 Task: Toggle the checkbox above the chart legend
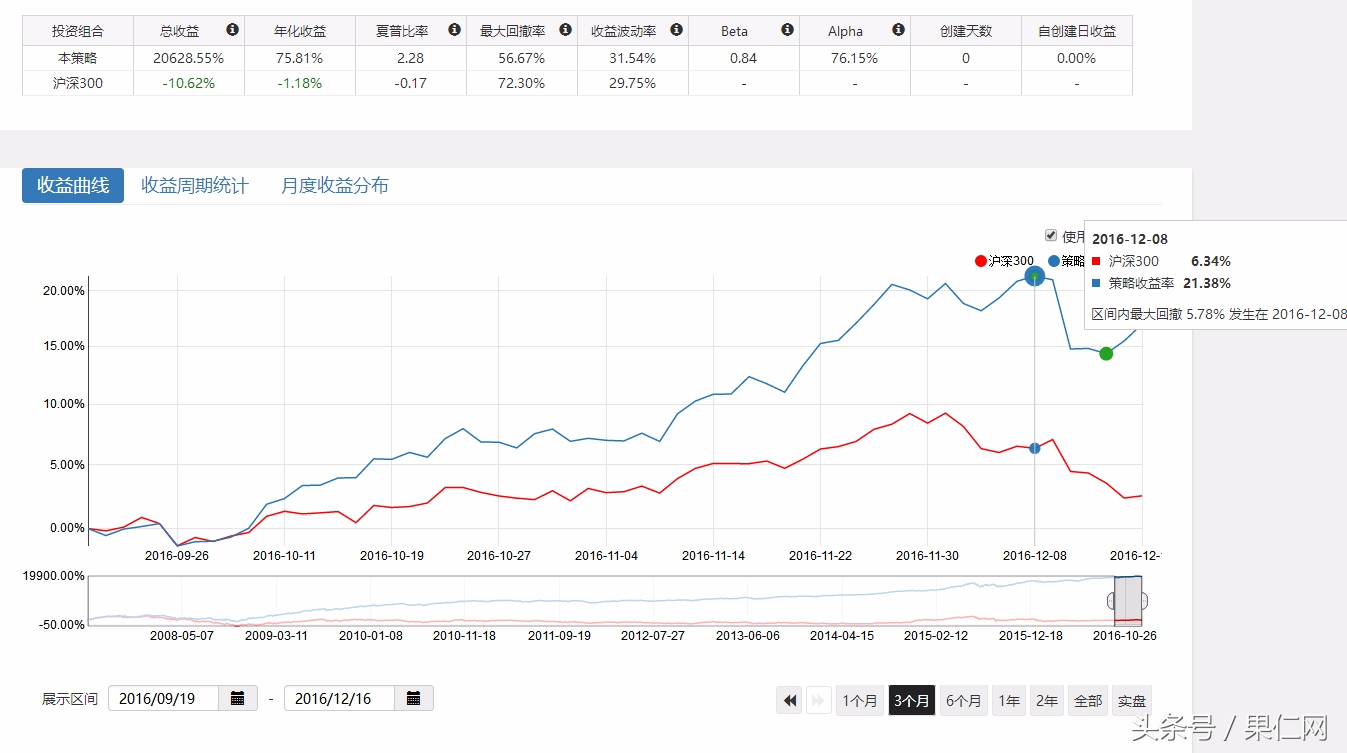1051,236
